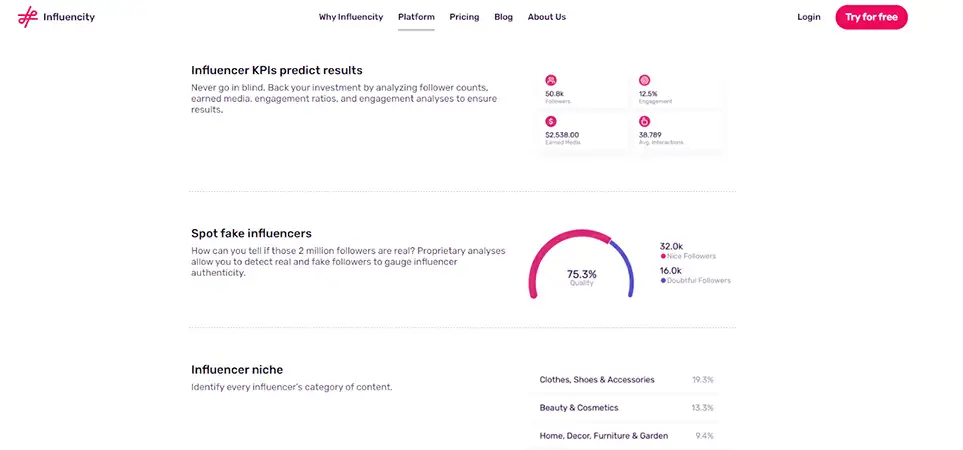Click the Spot fake influencers heading
Image resolution: width=963 pixels, height=450 pixels.
[x=251, y=233]
